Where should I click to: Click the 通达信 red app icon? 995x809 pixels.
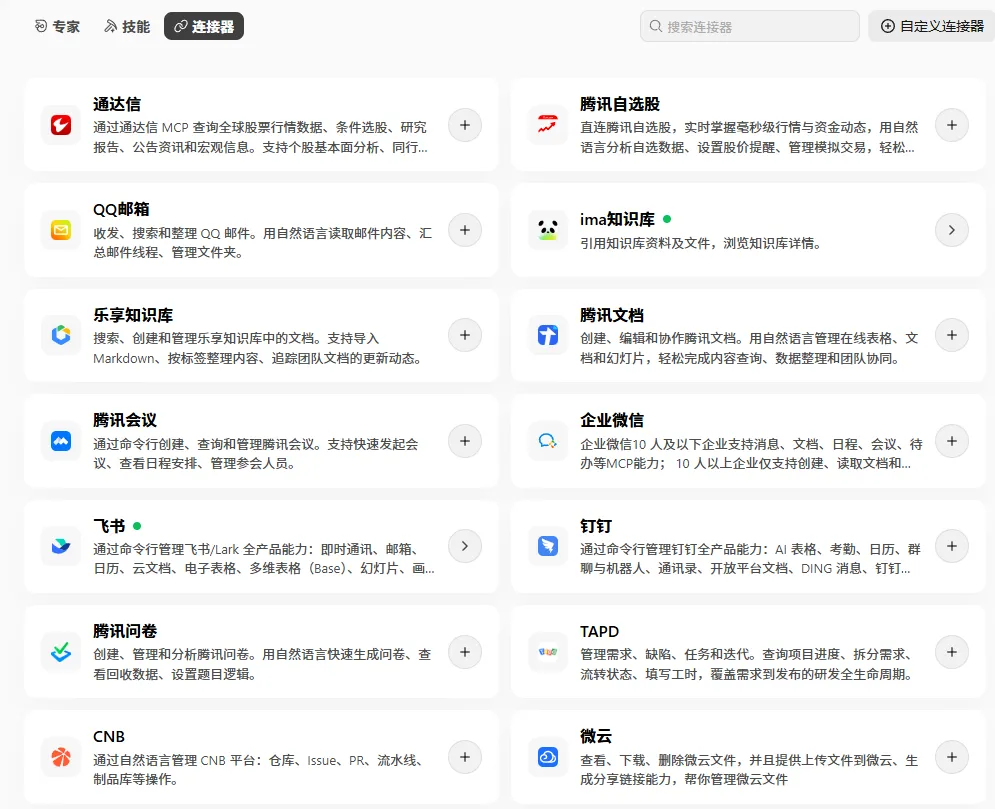click(61, 125)
